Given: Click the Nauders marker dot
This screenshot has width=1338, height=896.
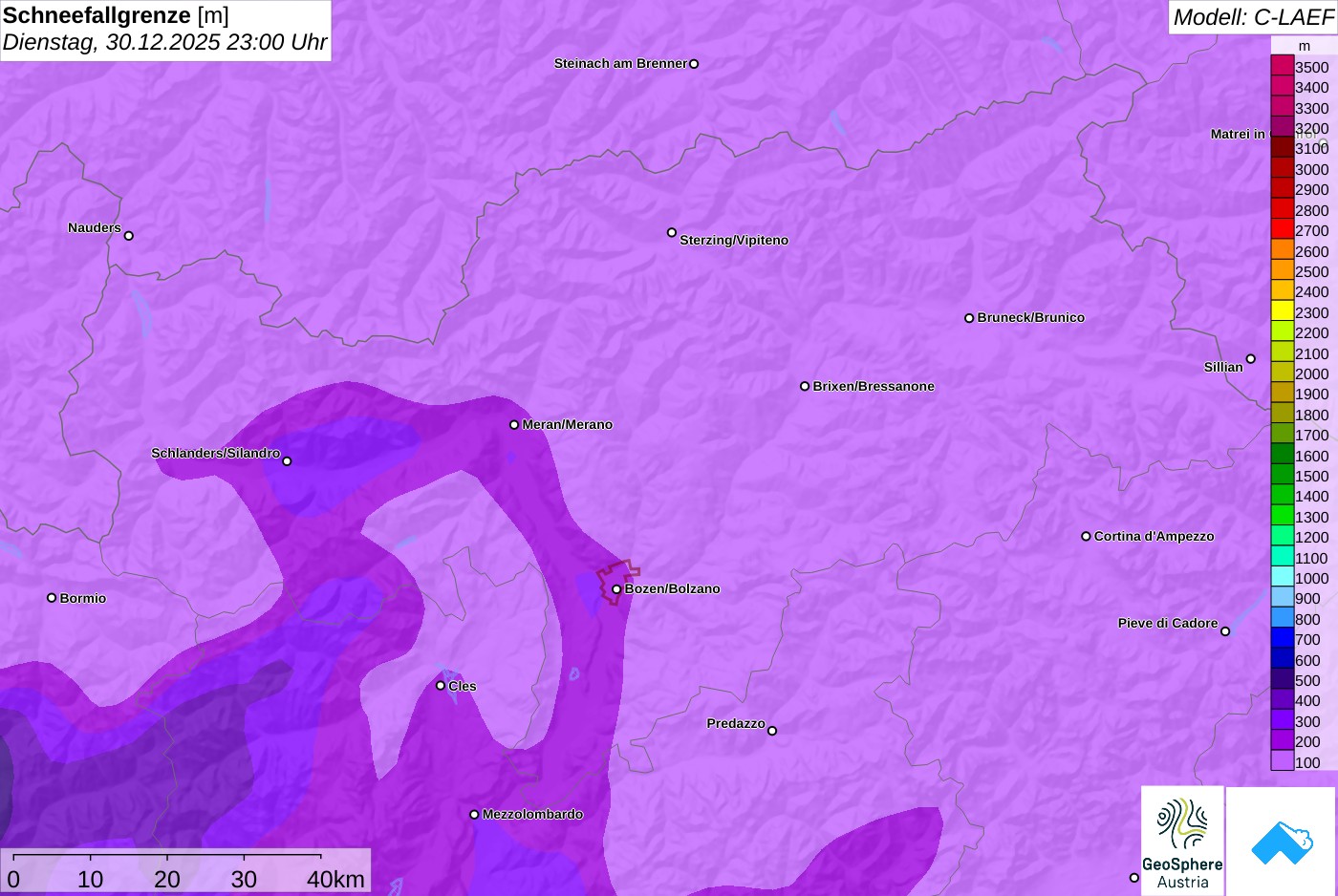Looking at the screenshot, I should coord(129,236).
